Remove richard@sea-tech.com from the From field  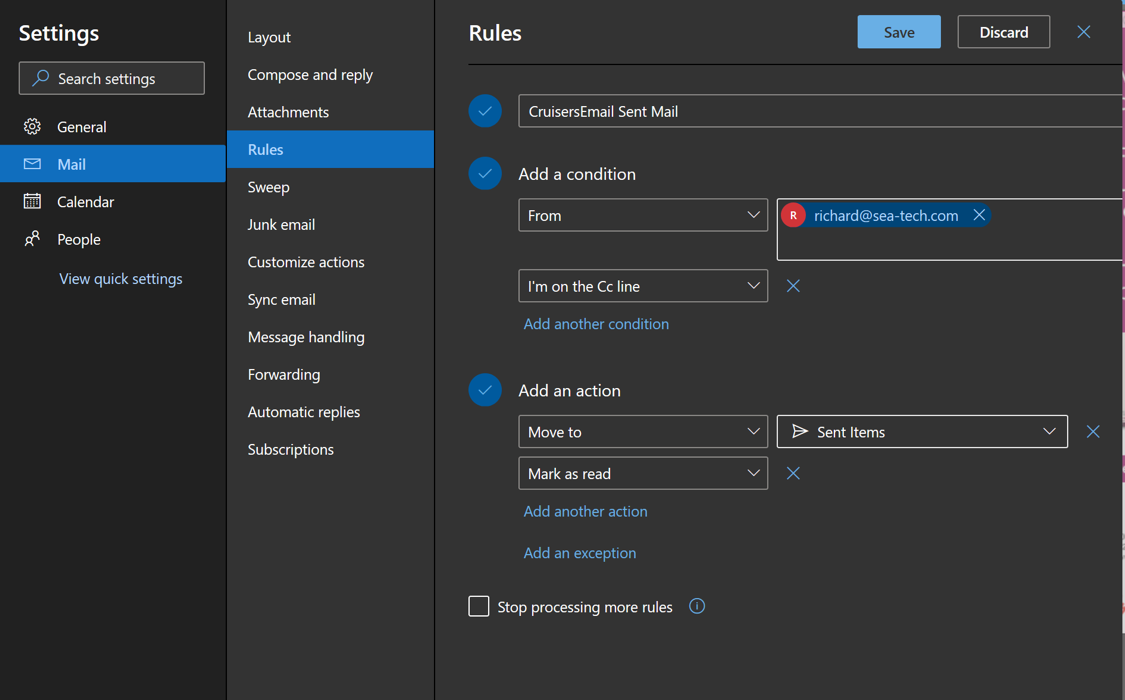979,216
